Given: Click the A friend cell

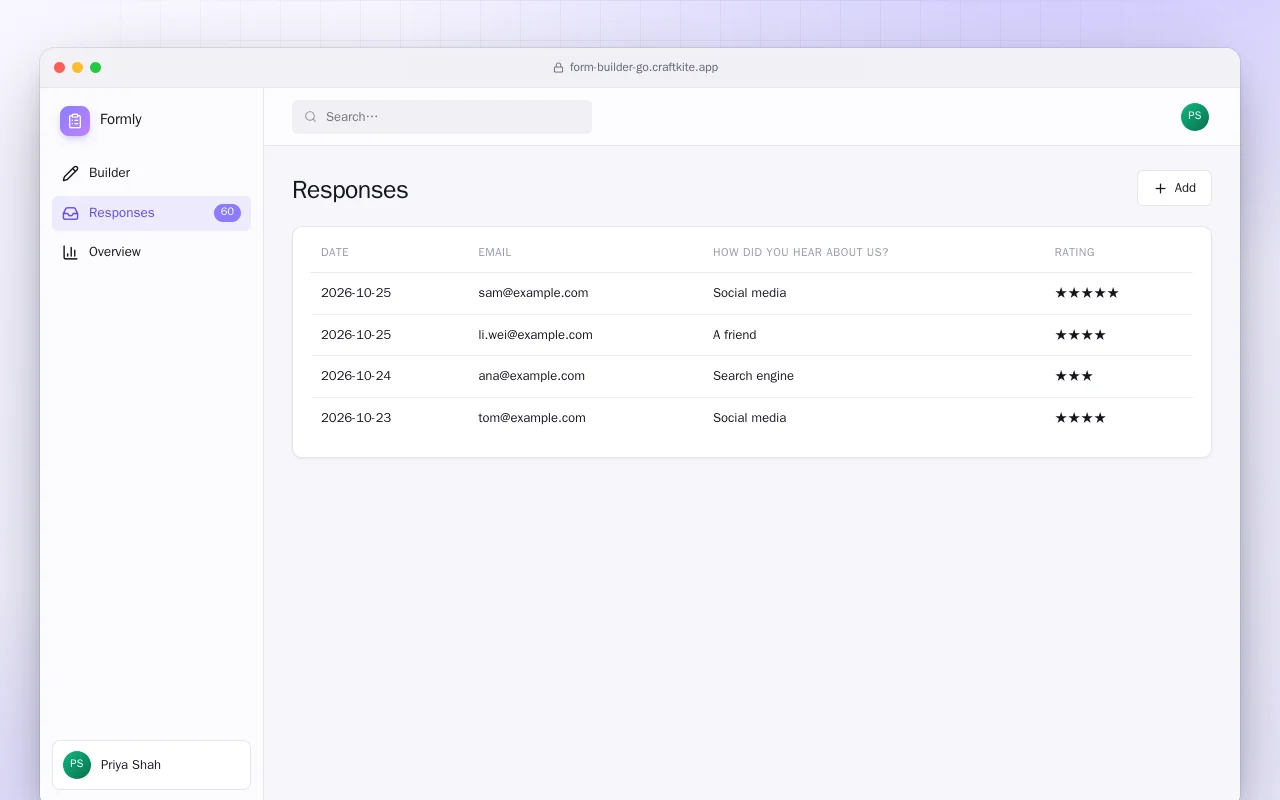Looking at the screenshot, I should [x=735, y=335].
